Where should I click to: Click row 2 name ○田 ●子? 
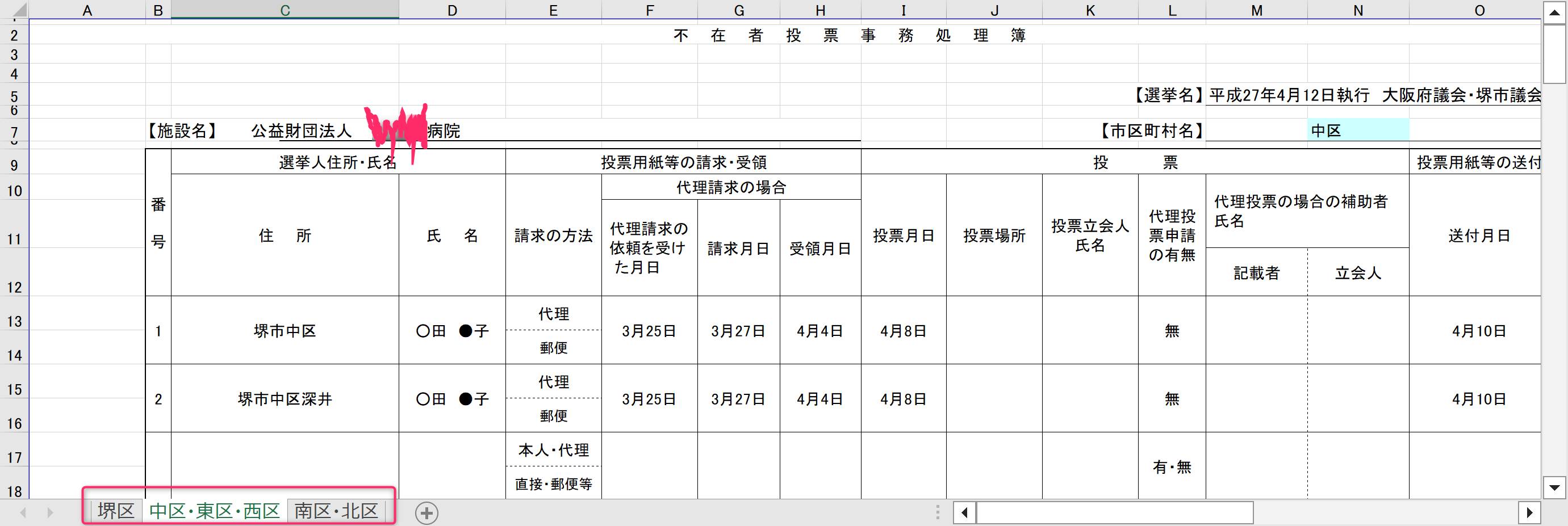coord(452,399)
